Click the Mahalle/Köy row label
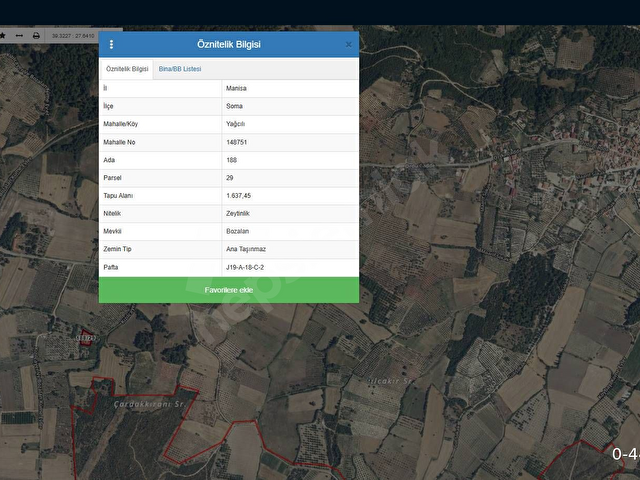The height and width of the screenshot is (480, 640). click(120, 124)
